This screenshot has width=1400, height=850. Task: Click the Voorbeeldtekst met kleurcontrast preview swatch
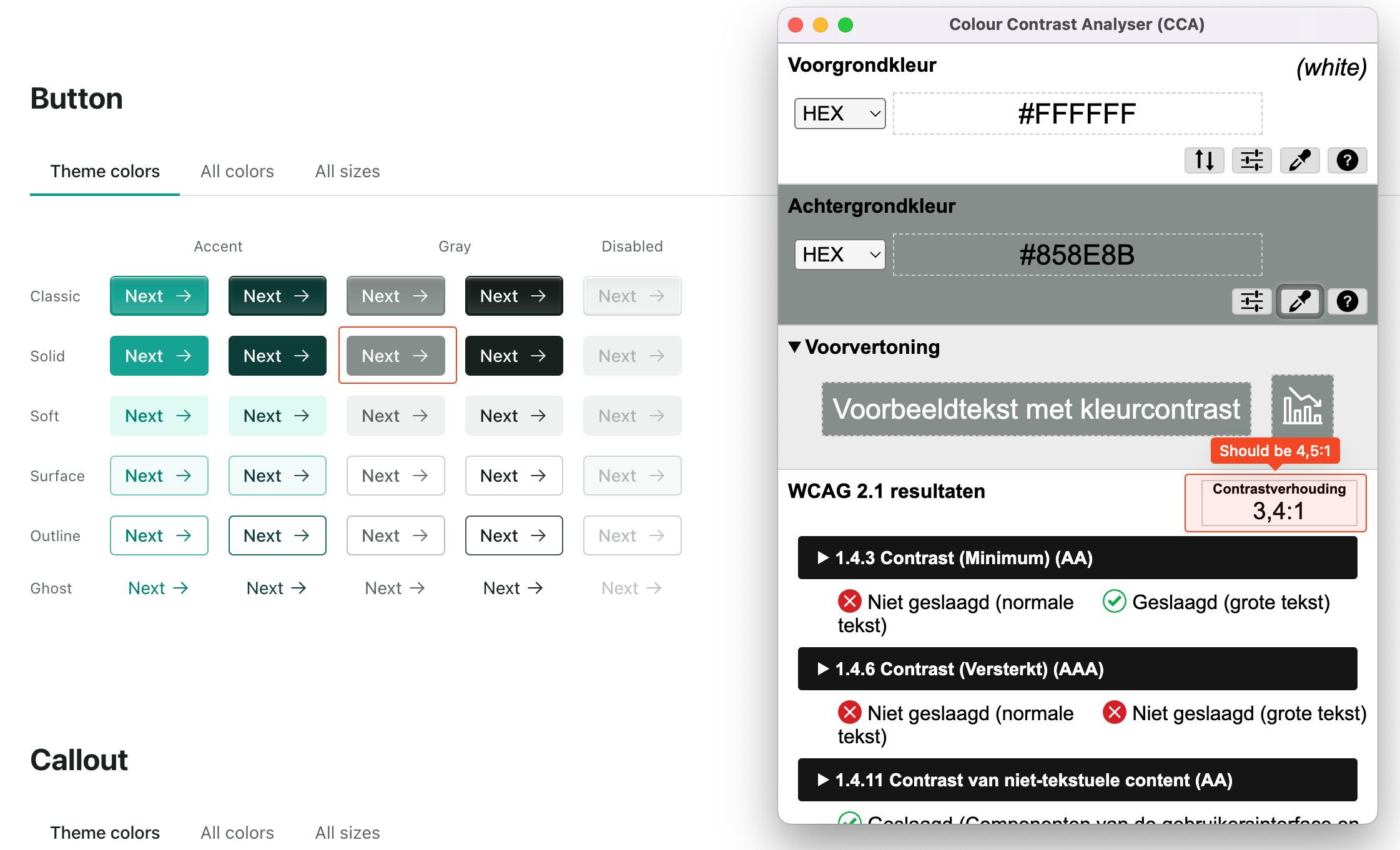coord(1036,409)
